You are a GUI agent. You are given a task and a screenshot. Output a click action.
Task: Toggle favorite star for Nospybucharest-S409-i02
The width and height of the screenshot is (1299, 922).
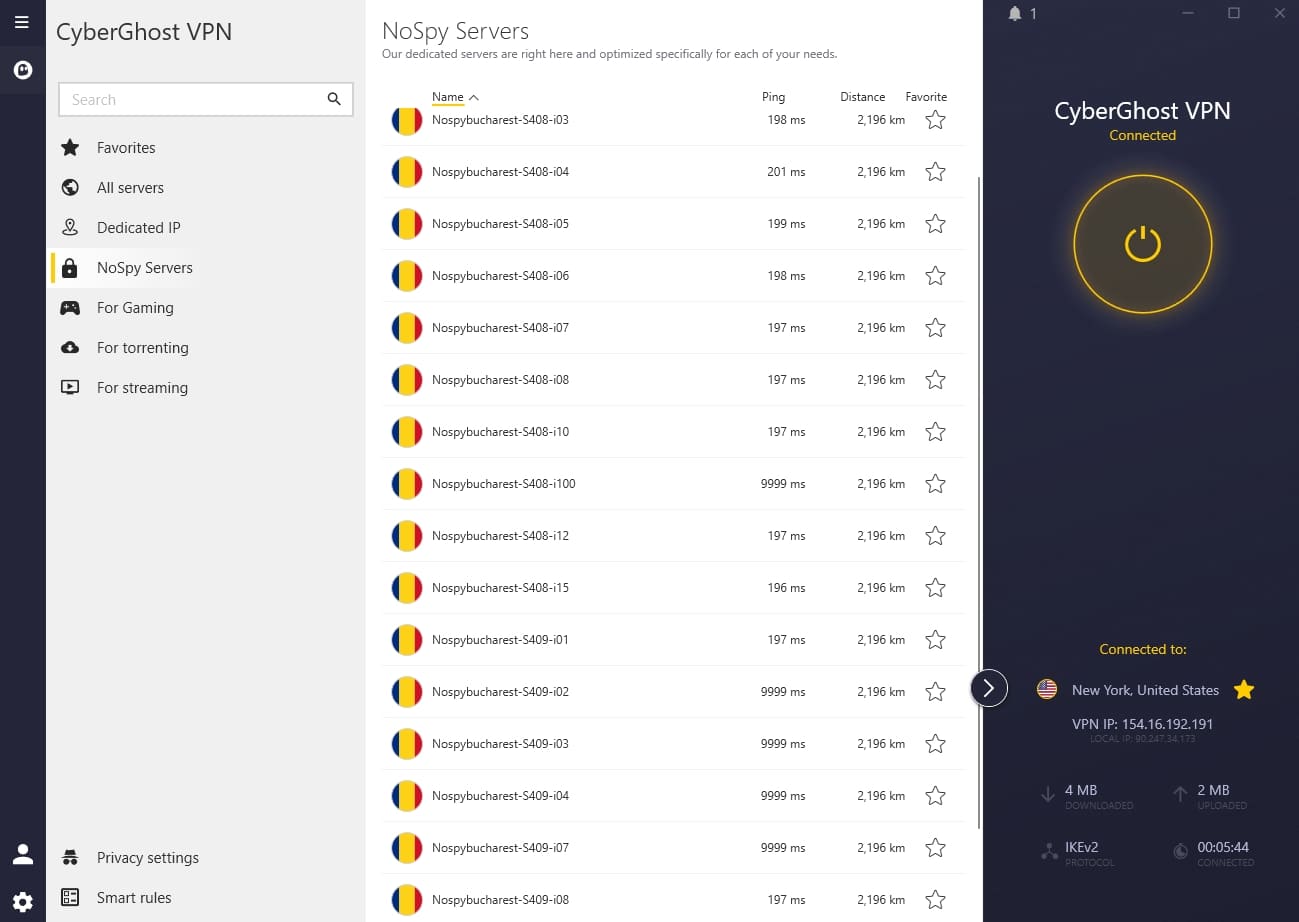point(935,692)
